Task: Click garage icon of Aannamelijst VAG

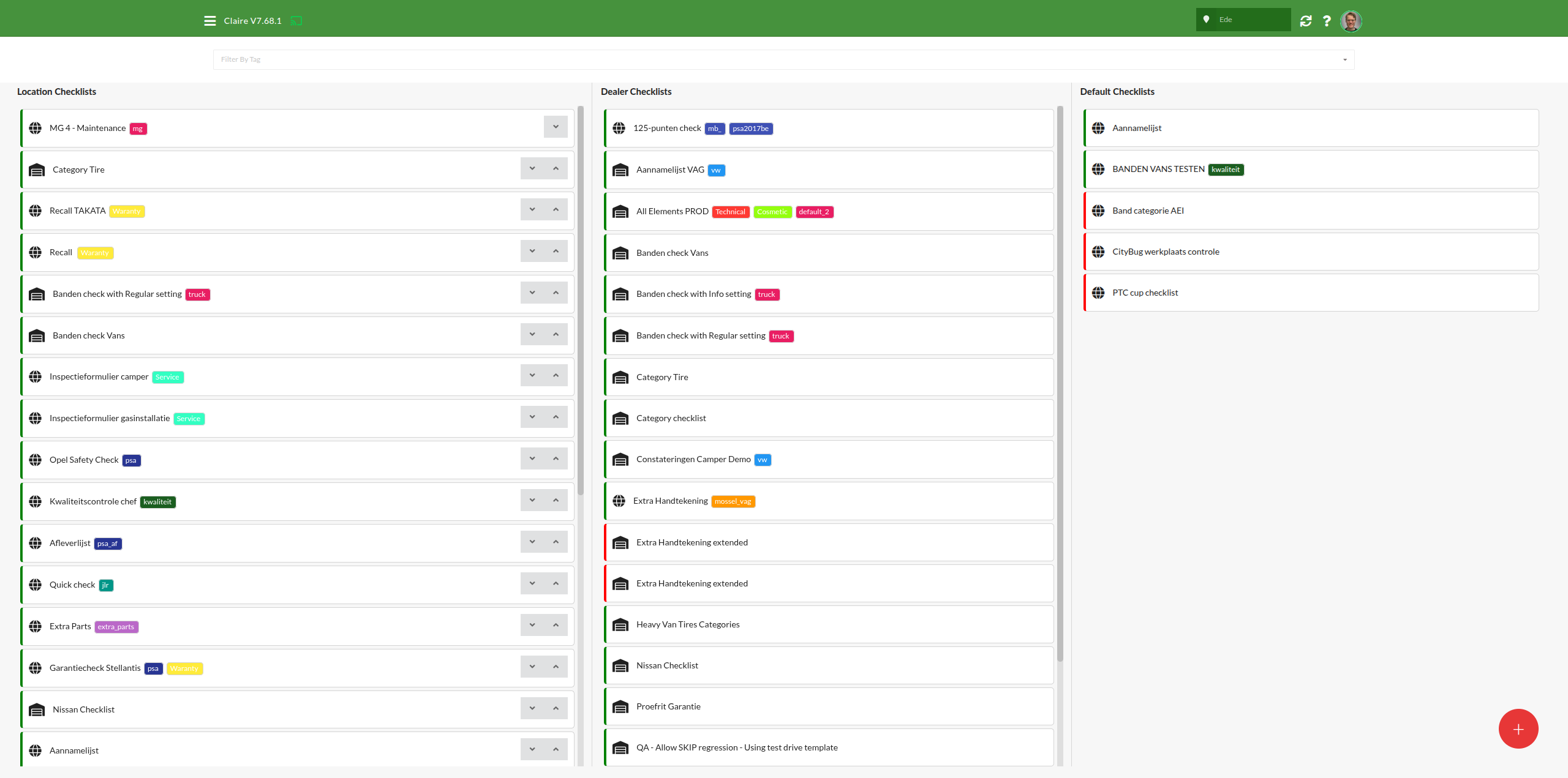Action: [620, 170]
